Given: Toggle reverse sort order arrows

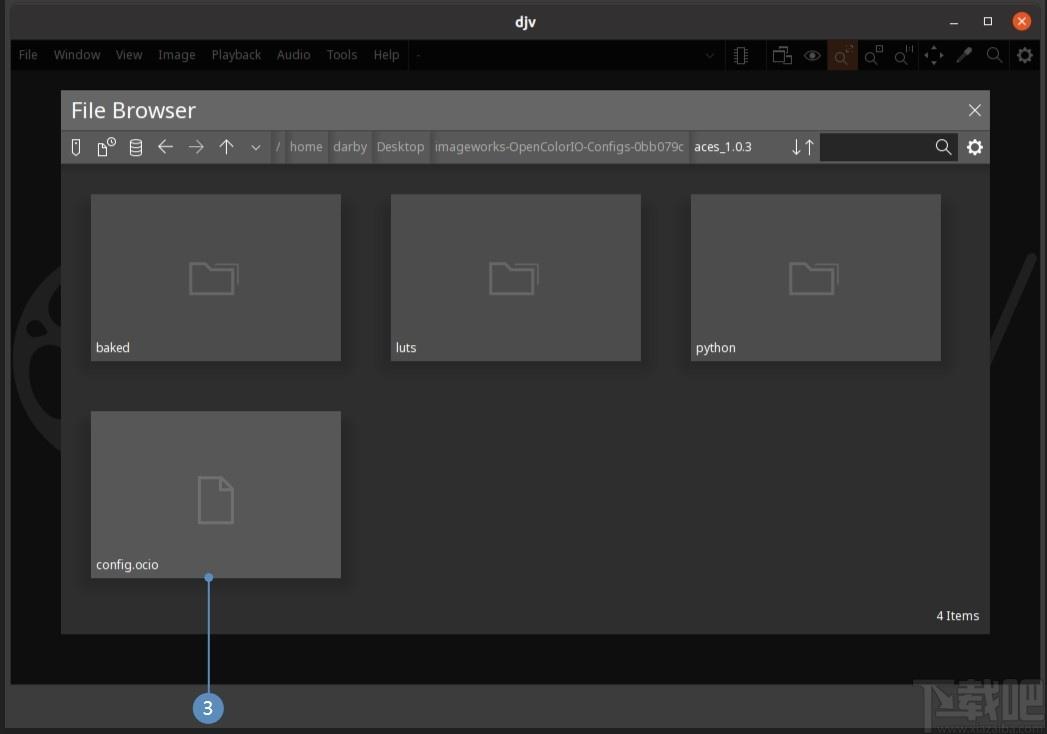Looking at the screenshot, I should [x=803, y=147].
